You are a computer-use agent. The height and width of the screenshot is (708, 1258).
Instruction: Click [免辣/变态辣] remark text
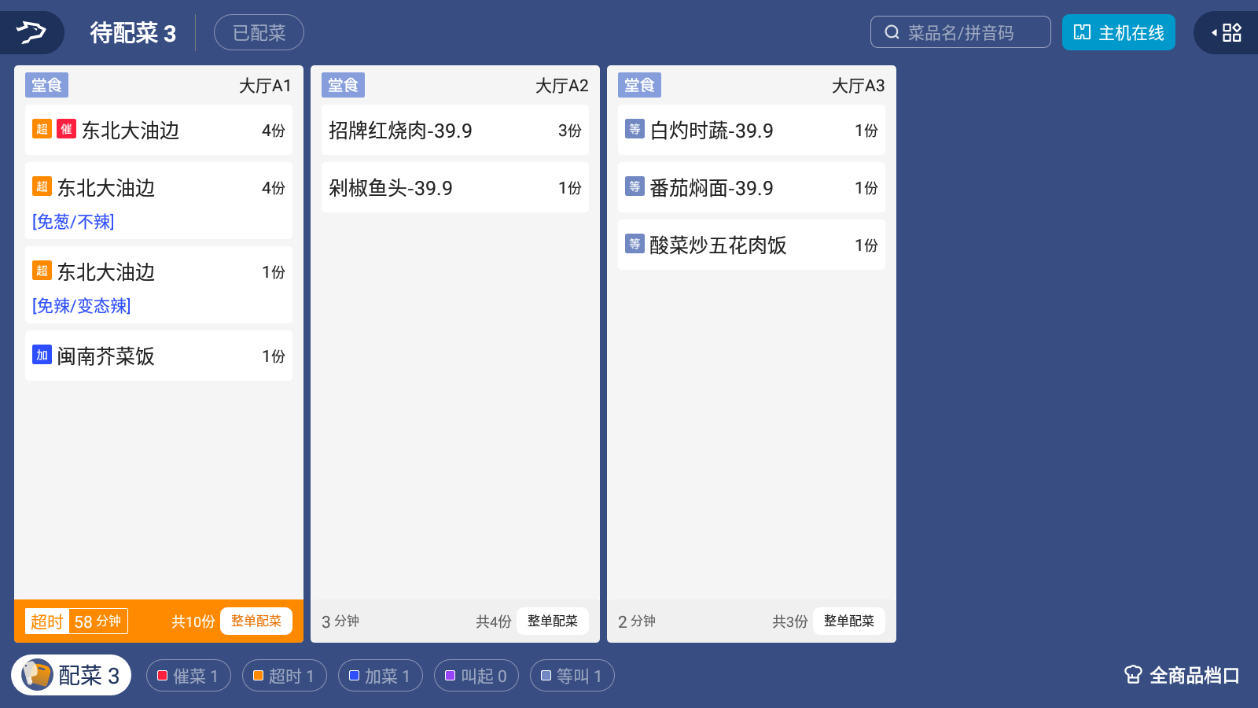[x=81, y=306]
